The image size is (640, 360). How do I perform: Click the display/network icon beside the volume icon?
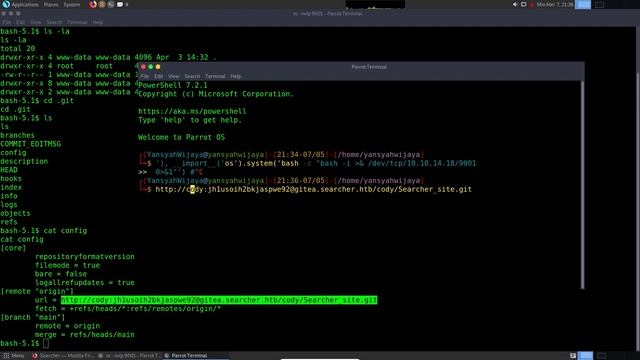pyautogui.click(x=524, y=4)
